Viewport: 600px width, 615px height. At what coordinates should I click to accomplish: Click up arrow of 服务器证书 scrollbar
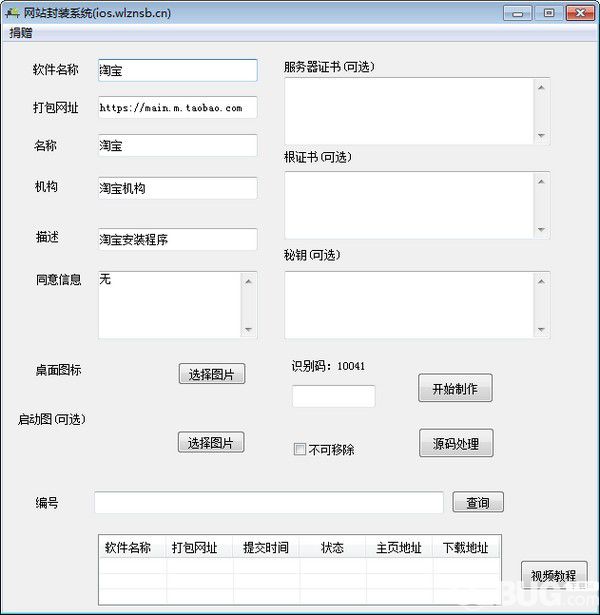[x=542, y=87]
